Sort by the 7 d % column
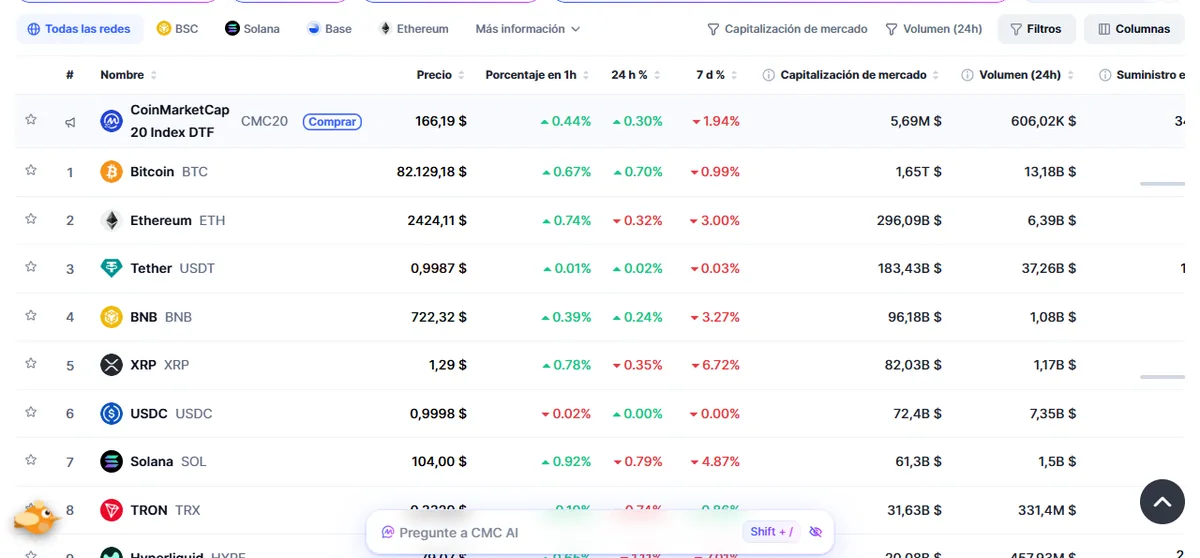 717,75
